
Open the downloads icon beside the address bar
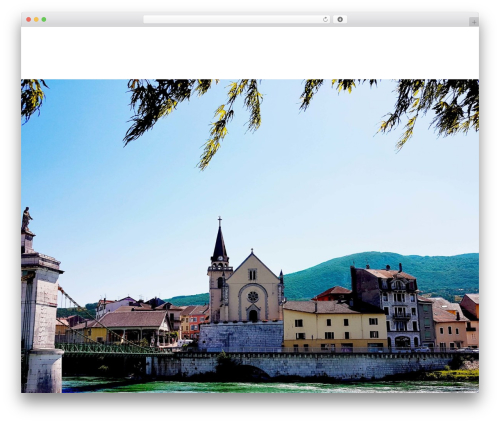pos(340,19)
